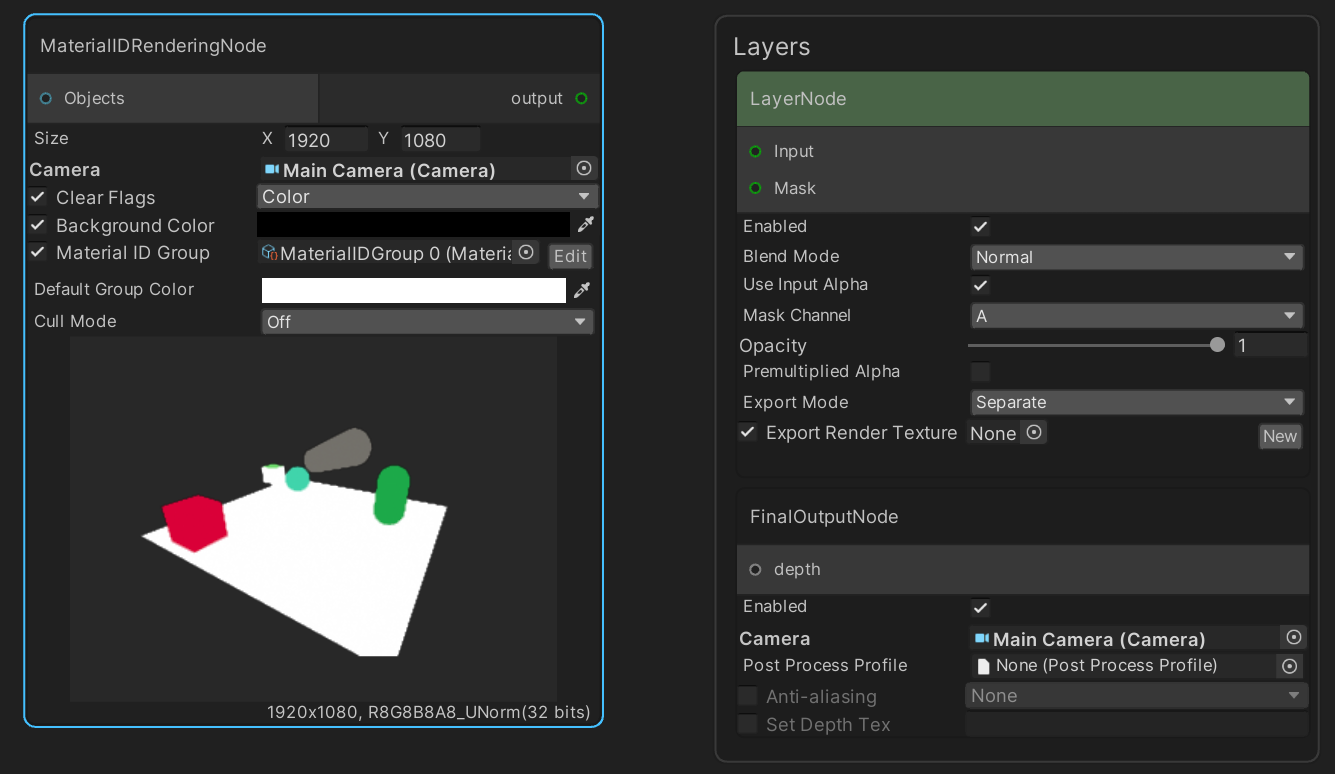Viewport: 1335px width, 774px height.
Task: Click the eyedropper beside Background Color
Action: (x=585, y=225)
